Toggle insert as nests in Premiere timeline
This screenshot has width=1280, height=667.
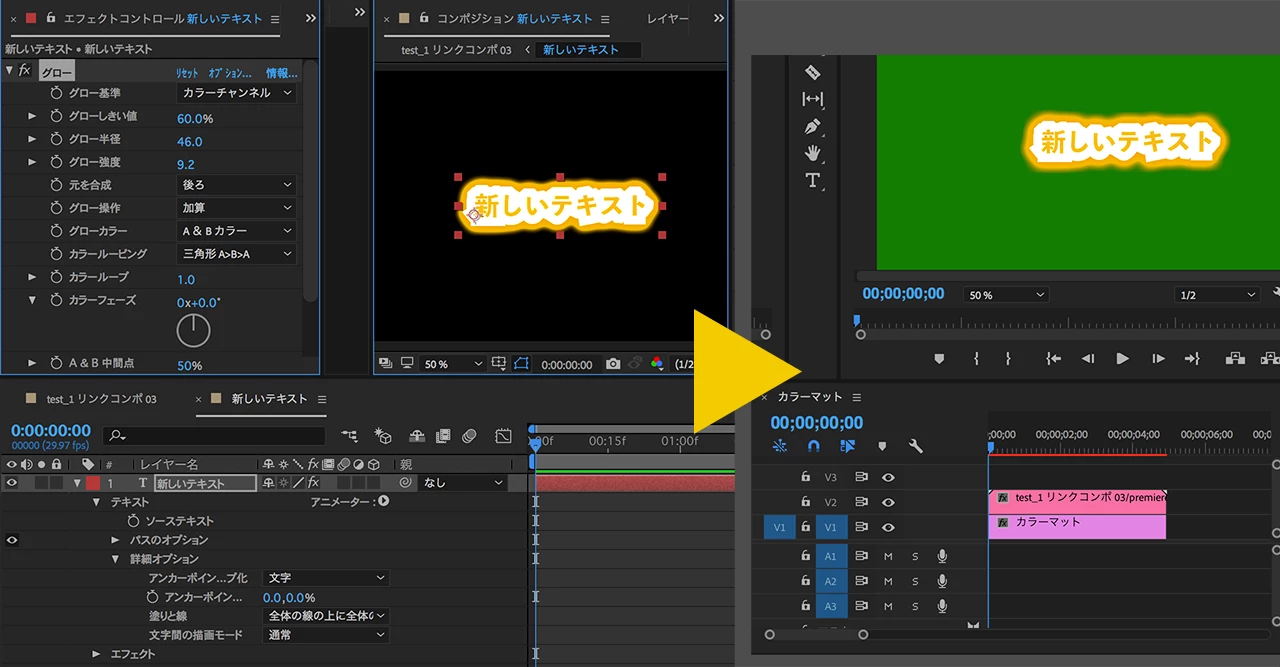pos(780,446)
